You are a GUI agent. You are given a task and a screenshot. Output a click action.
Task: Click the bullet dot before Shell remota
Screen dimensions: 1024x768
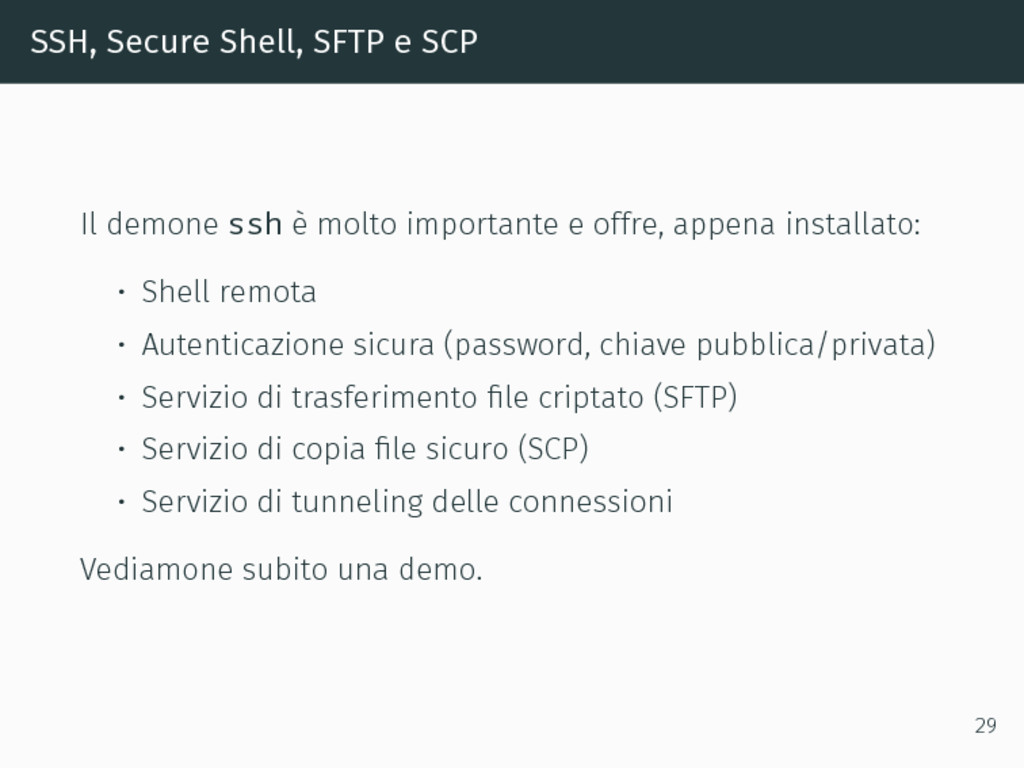pos(121,292)
